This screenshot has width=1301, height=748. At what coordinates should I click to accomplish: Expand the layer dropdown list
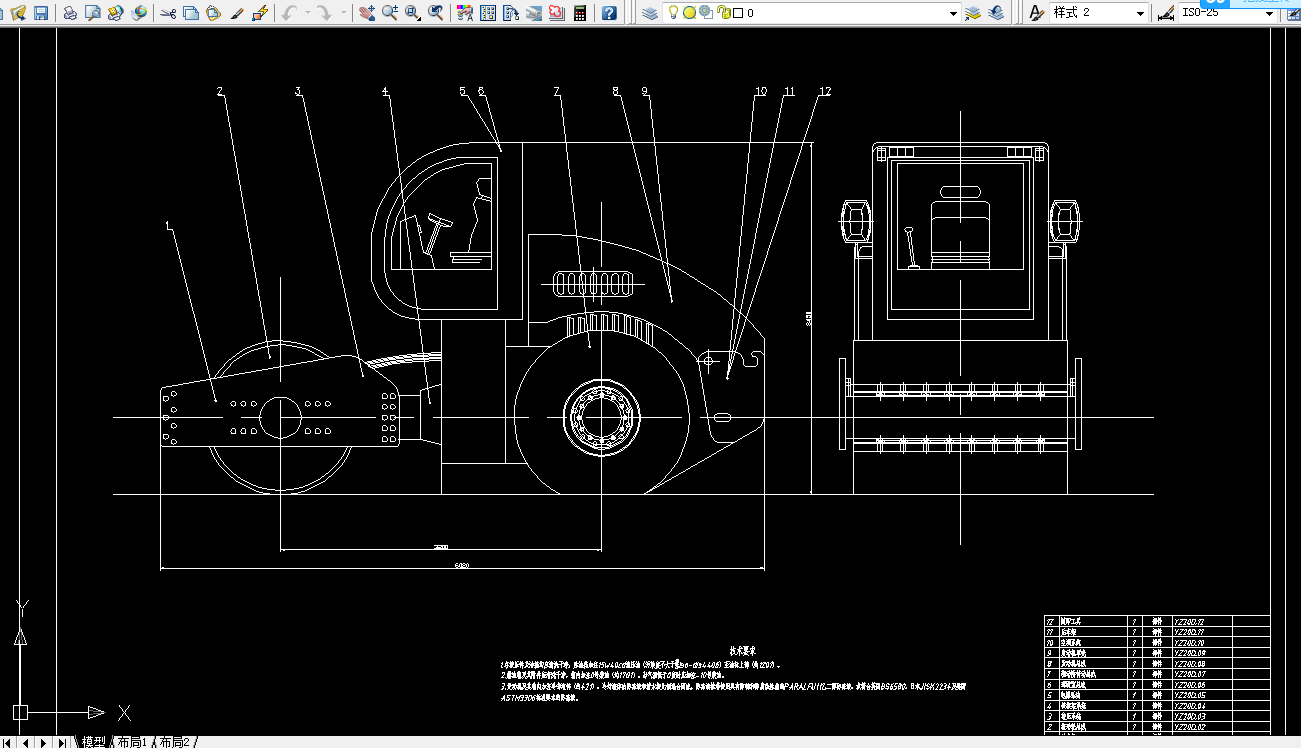(x=953, y=13)
